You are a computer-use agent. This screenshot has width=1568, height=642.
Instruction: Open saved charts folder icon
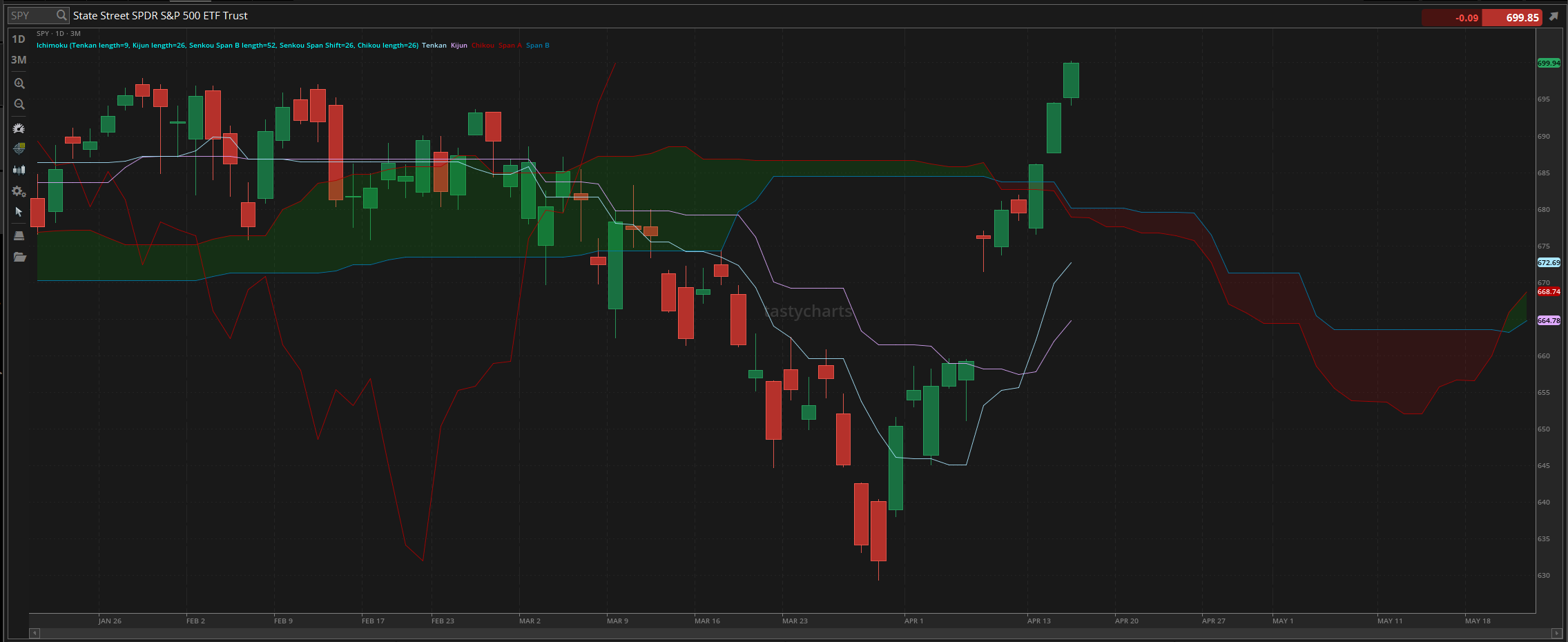pos(19,257)
